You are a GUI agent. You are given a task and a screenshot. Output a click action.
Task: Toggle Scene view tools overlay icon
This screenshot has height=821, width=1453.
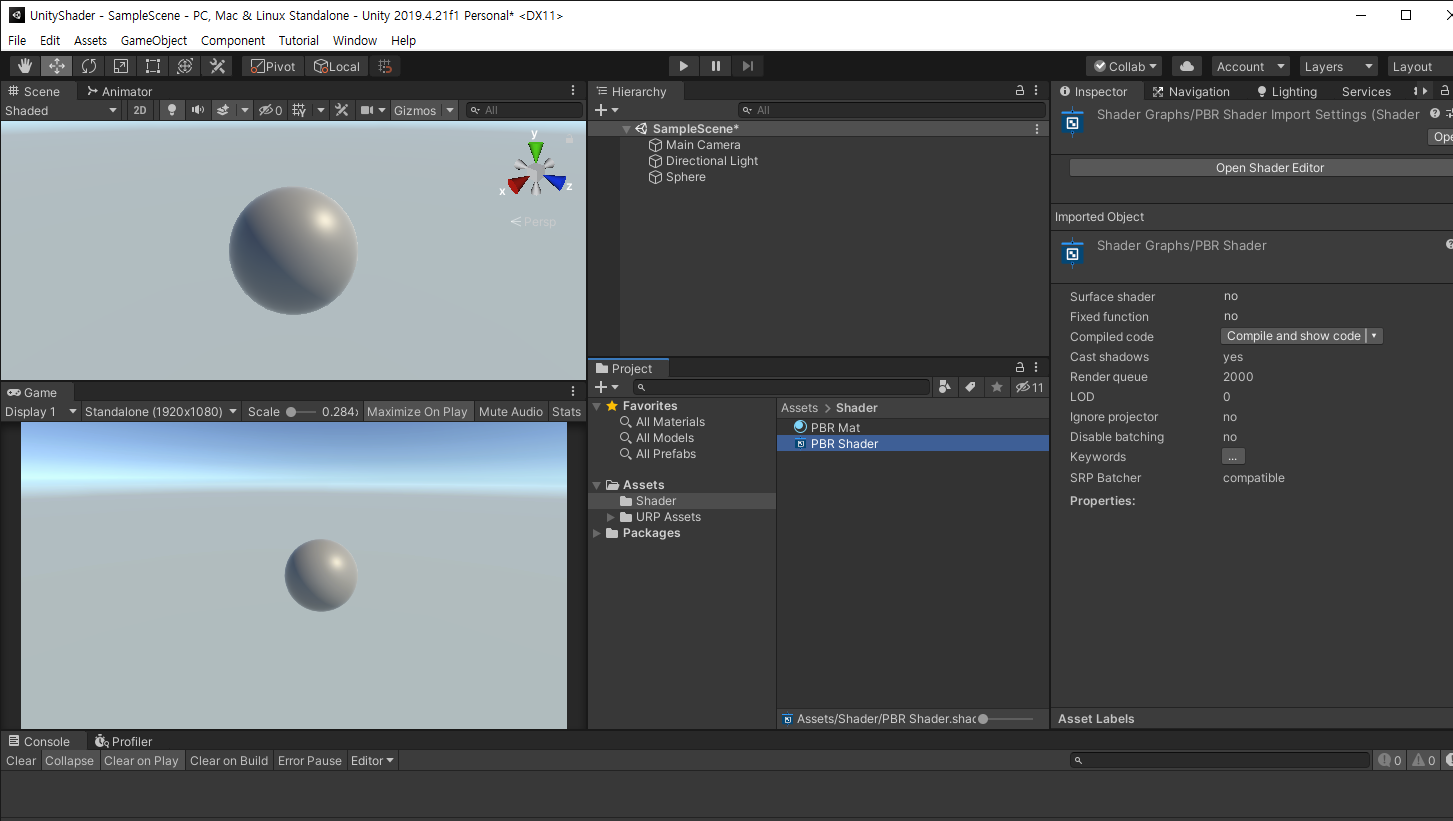[342, 110]
